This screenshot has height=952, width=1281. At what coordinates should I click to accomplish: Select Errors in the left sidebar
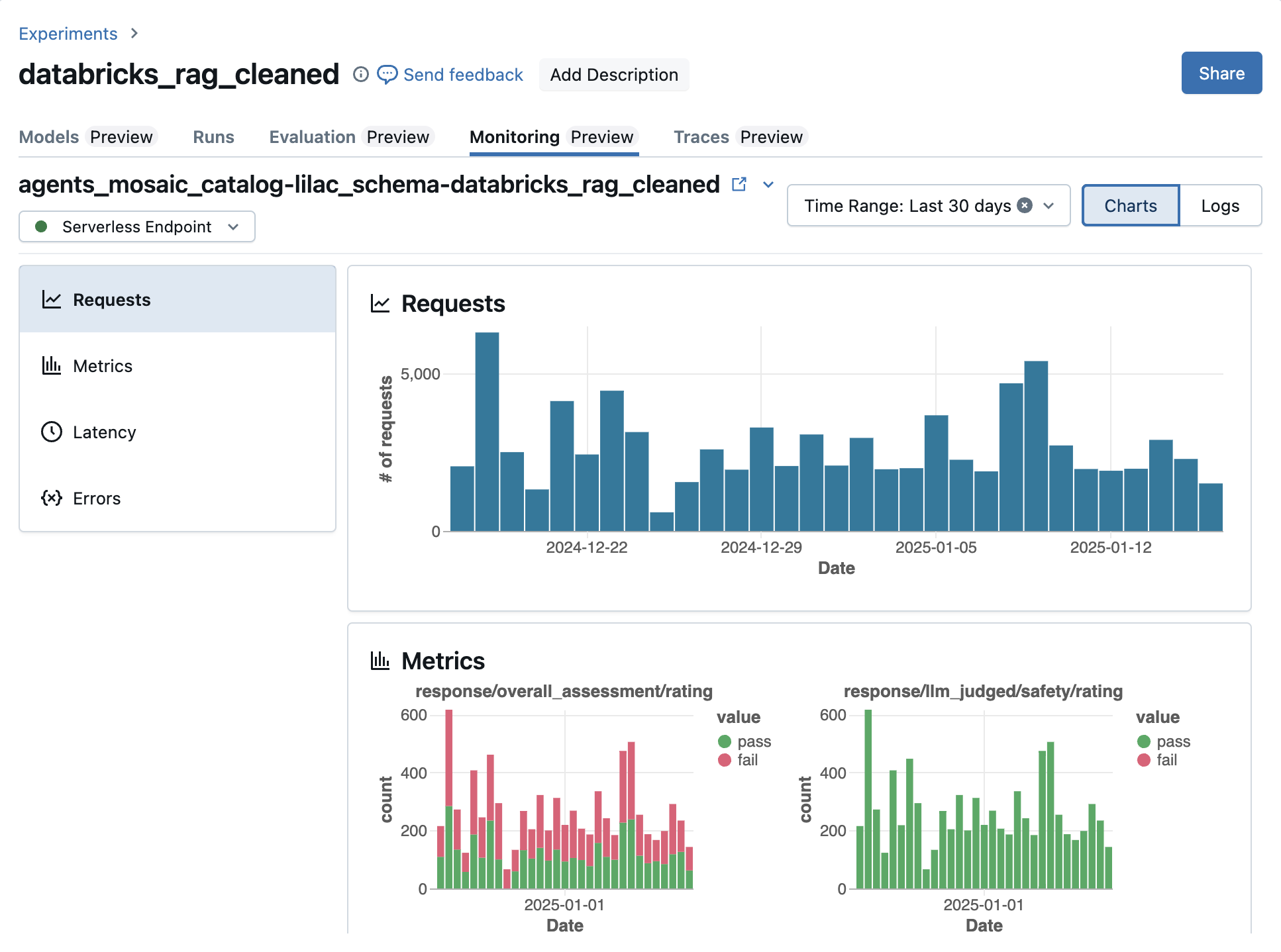[178, 498]
